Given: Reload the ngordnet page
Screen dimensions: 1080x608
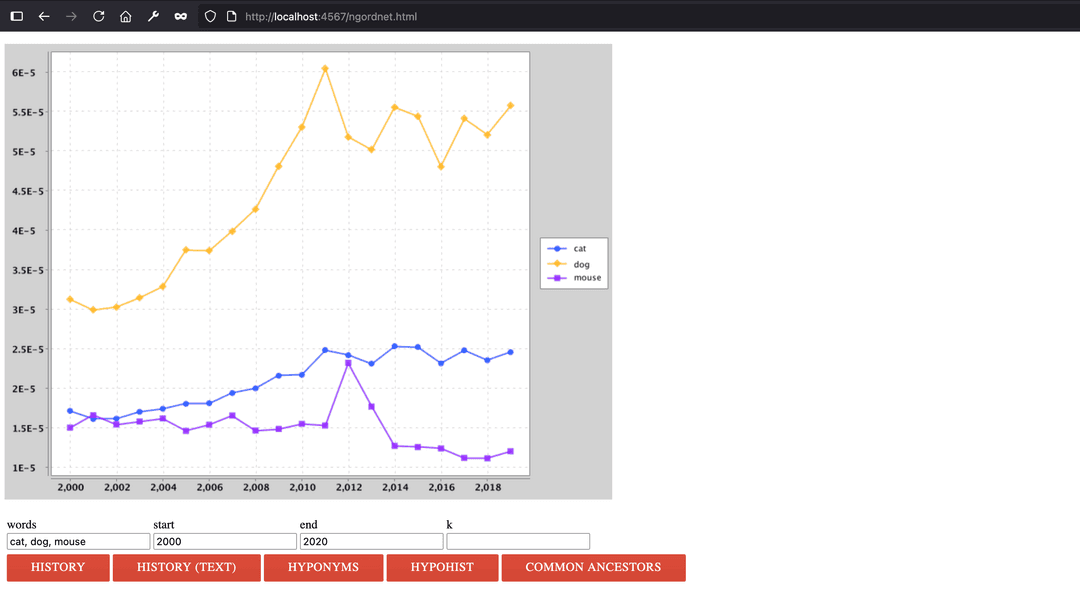Looking at the screenshot, I should (x=98, y=17).
